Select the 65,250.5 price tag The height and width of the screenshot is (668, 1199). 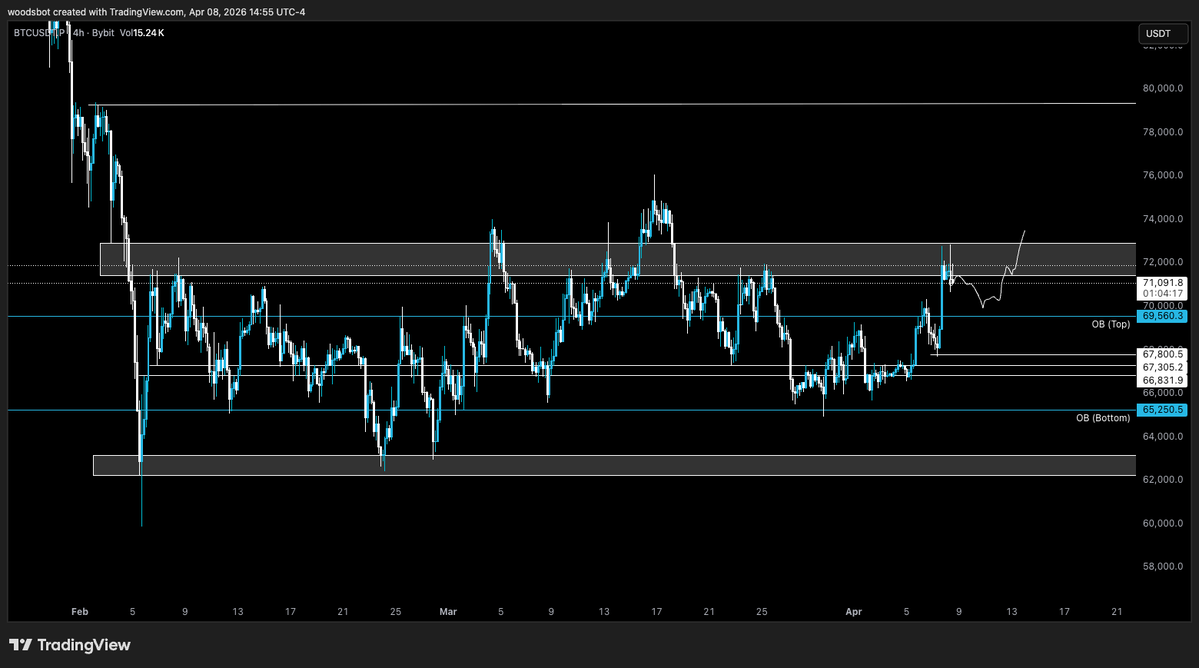pyautogui.click(x=1162, y=410)
